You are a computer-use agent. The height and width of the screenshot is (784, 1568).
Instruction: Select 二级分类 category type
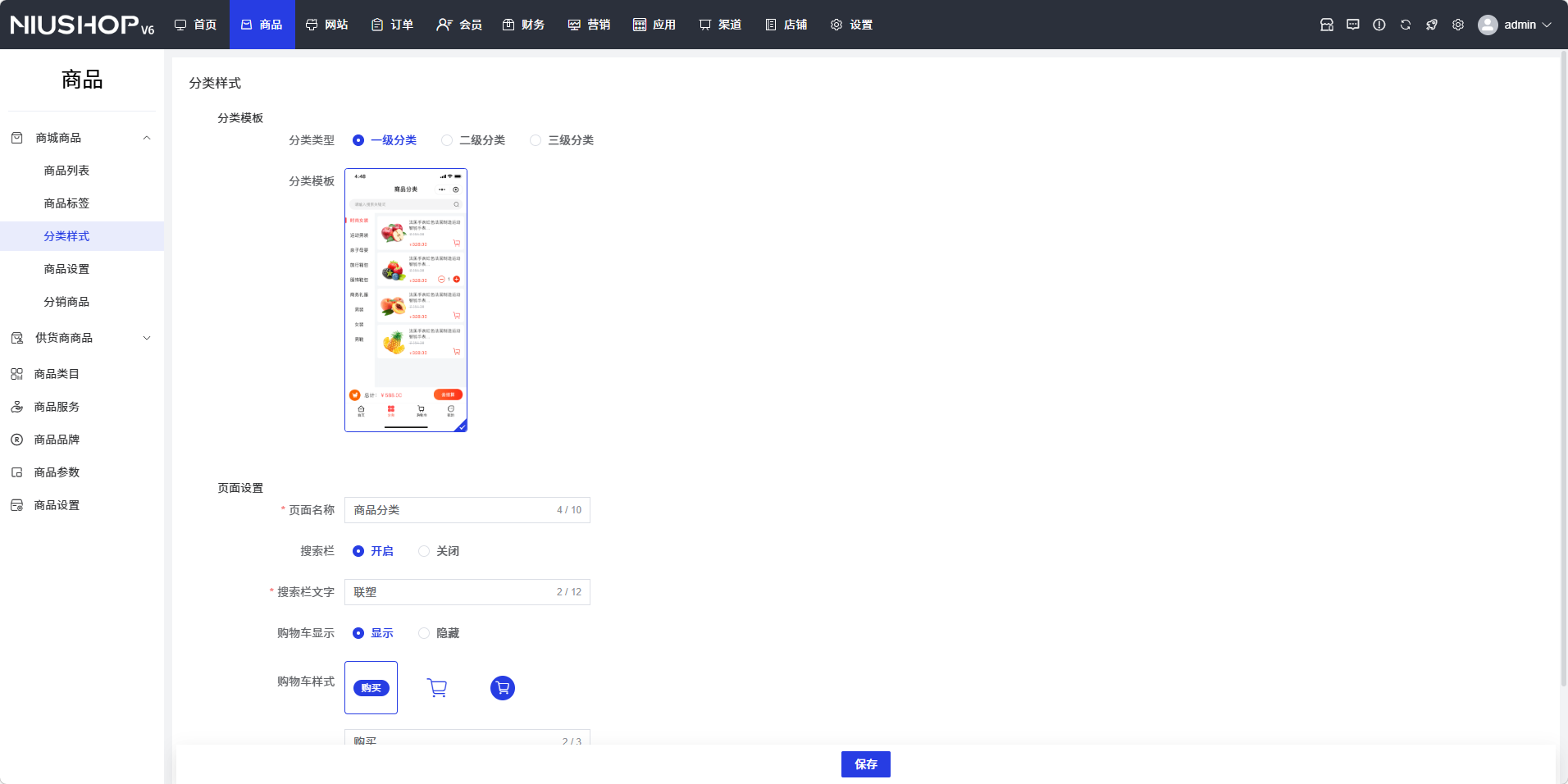447,140
